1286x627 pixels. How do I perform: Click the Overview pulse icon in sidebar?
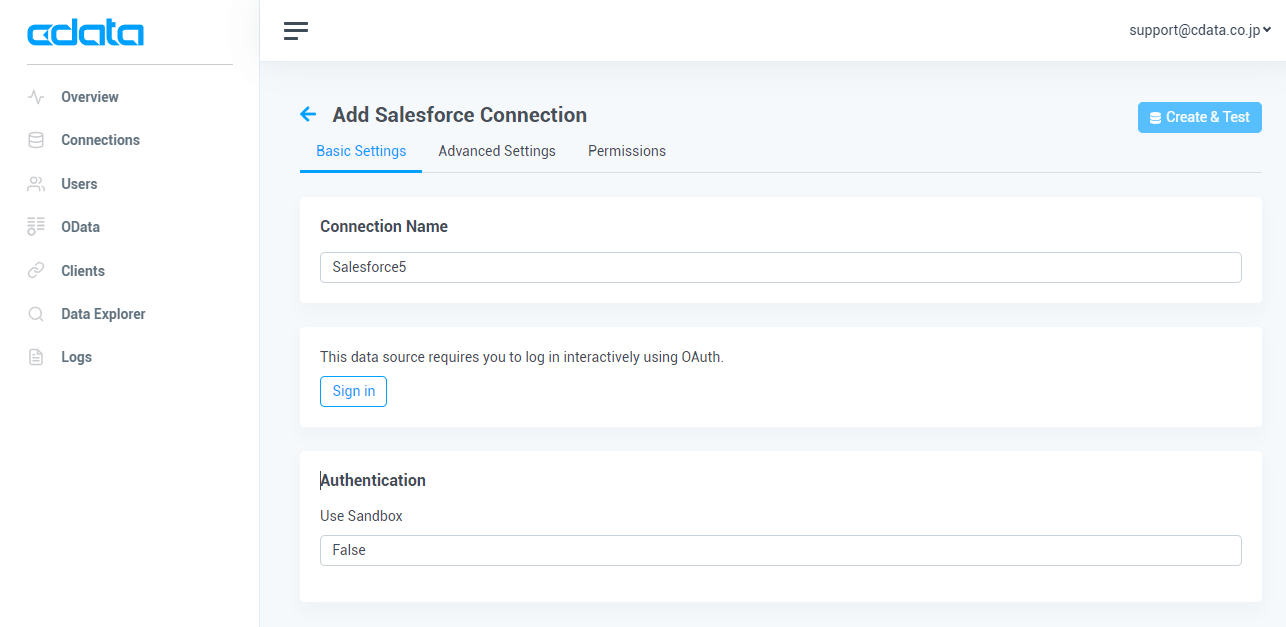pos(36,97)
